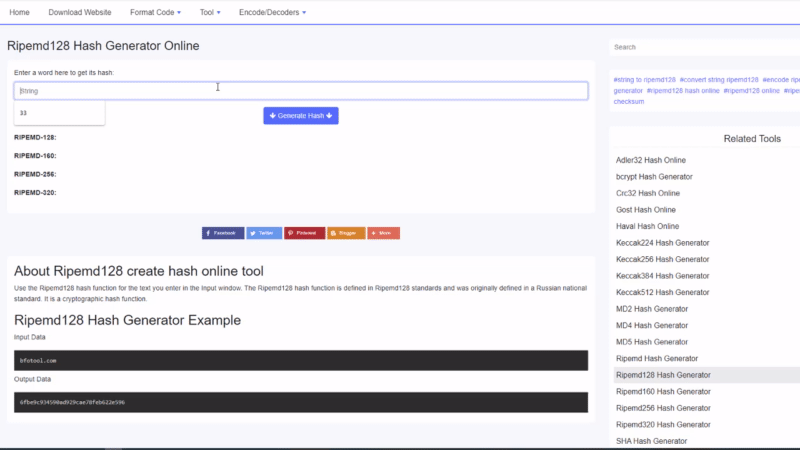Open the '#string to ripemd128' tag link

click(645, 79)
